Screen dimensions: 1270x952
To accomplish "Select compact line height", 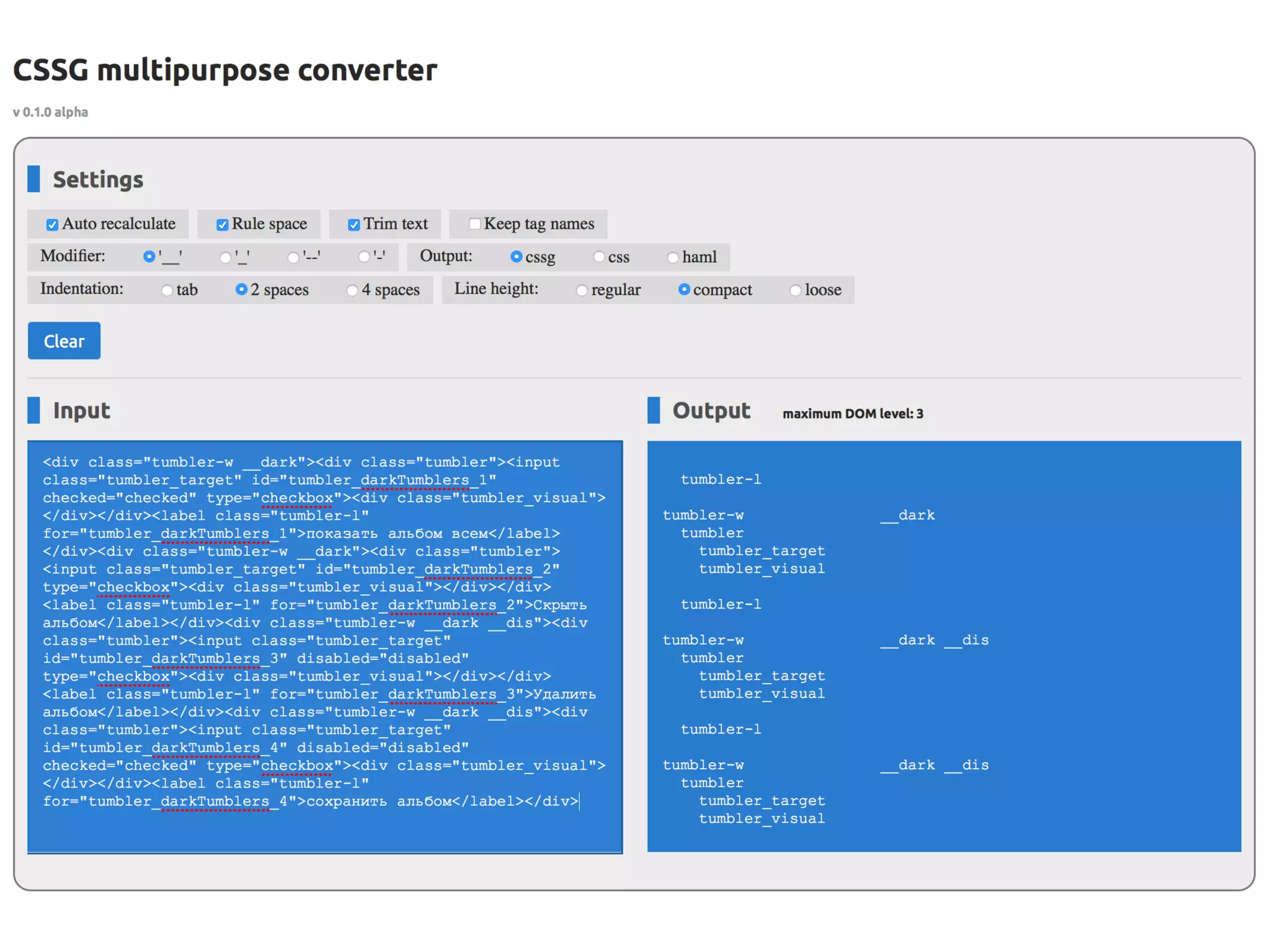I will [683, 289].
